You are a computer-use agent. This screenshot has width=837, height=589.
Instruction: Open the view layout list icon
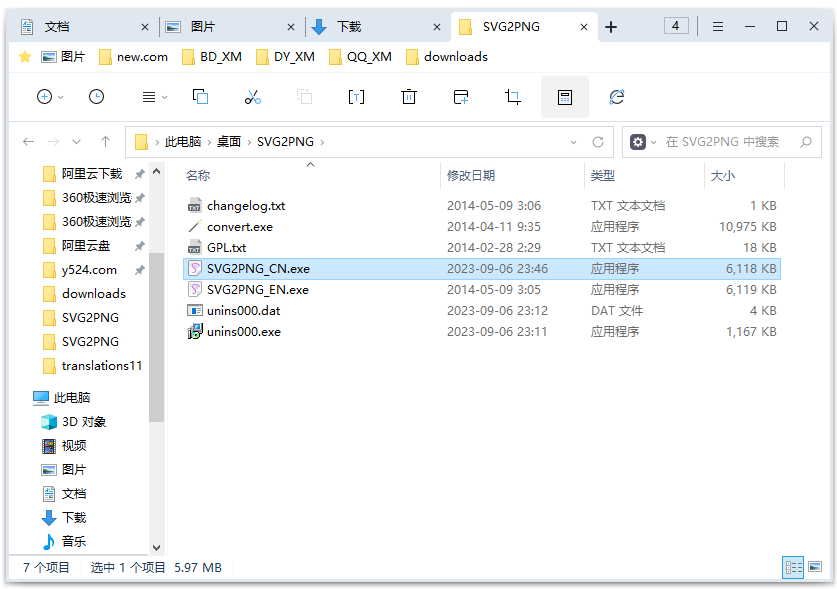[149, 97]
